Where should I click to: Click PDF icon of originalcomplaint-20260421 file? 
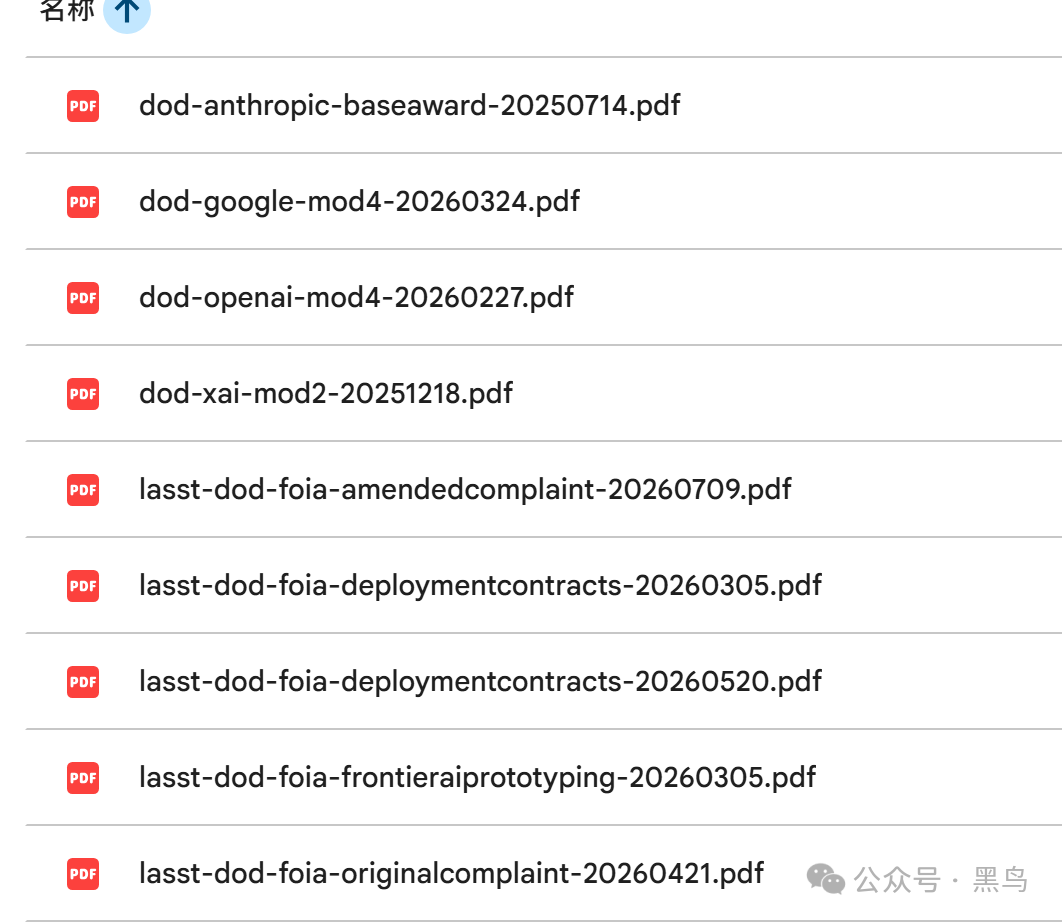click(83, 874)
